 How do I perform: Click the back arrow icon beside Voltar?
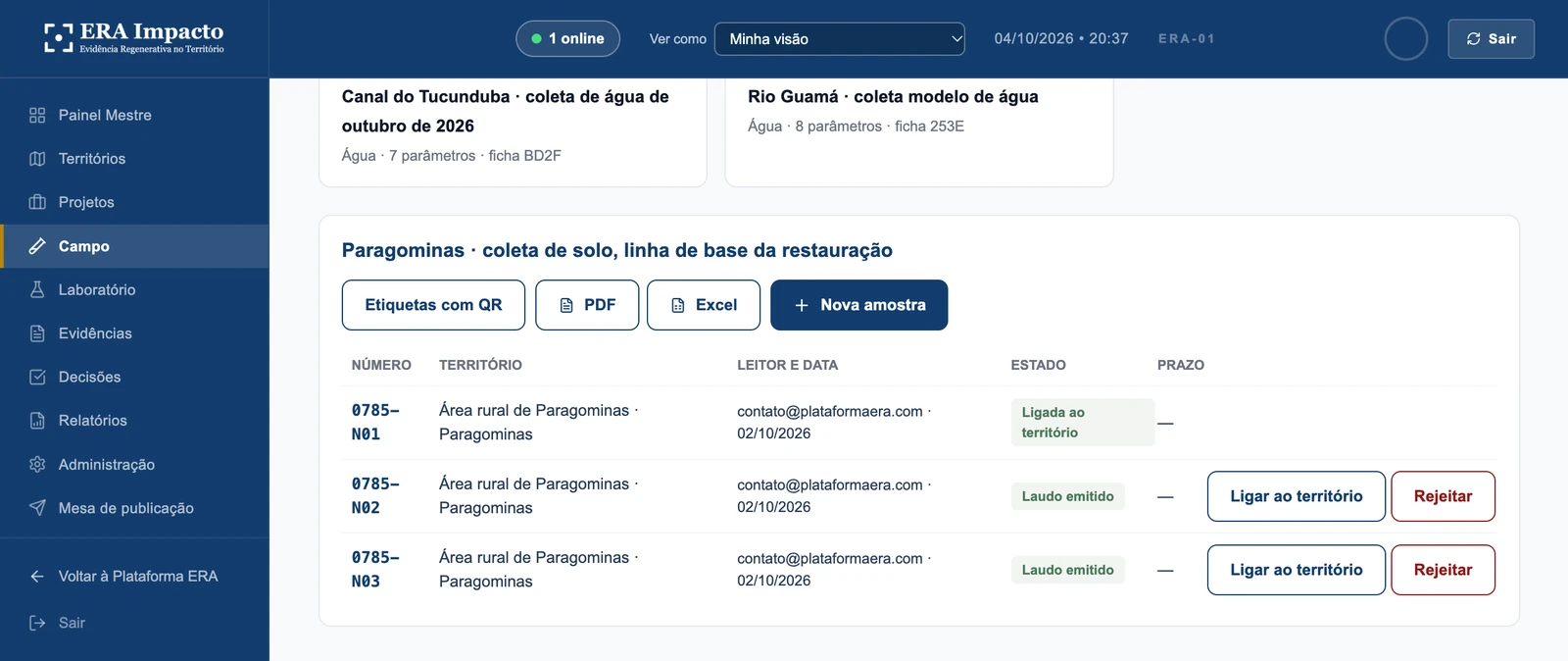point(37,577)
